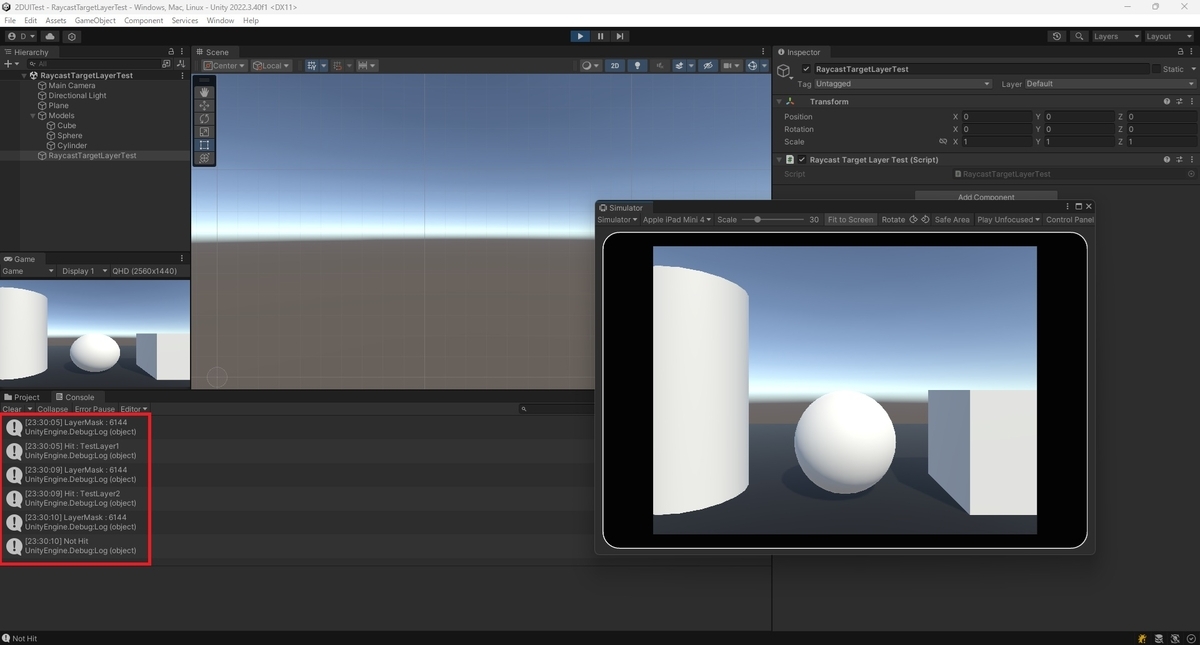Click Fit to Screen in the Simulator
Image resolution: width=1200 pixels, height=645 pixels.
click(x=850, y=219)
